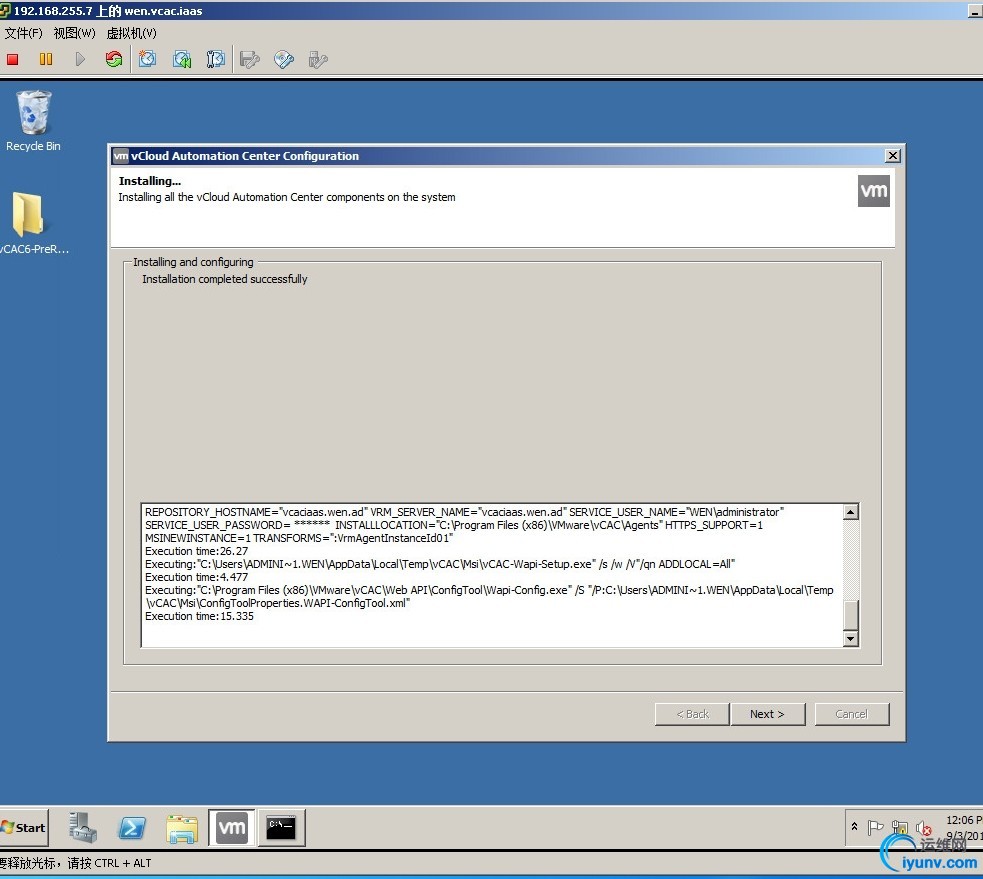Revert to snapshot via toolbar icon
Image resolution: width=983 pixels, height=879 pixels.
(182, 60)
